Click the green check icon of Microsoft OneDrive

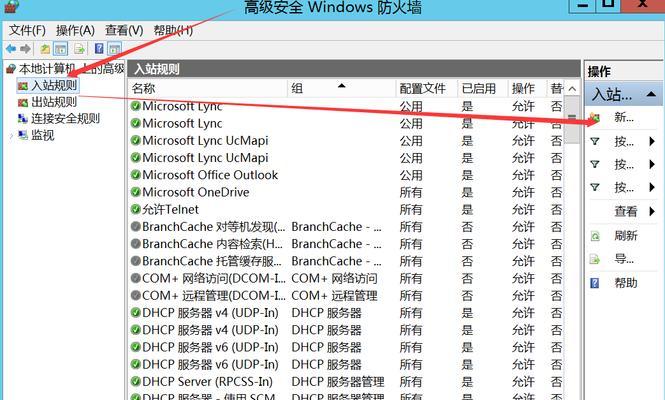136,192
